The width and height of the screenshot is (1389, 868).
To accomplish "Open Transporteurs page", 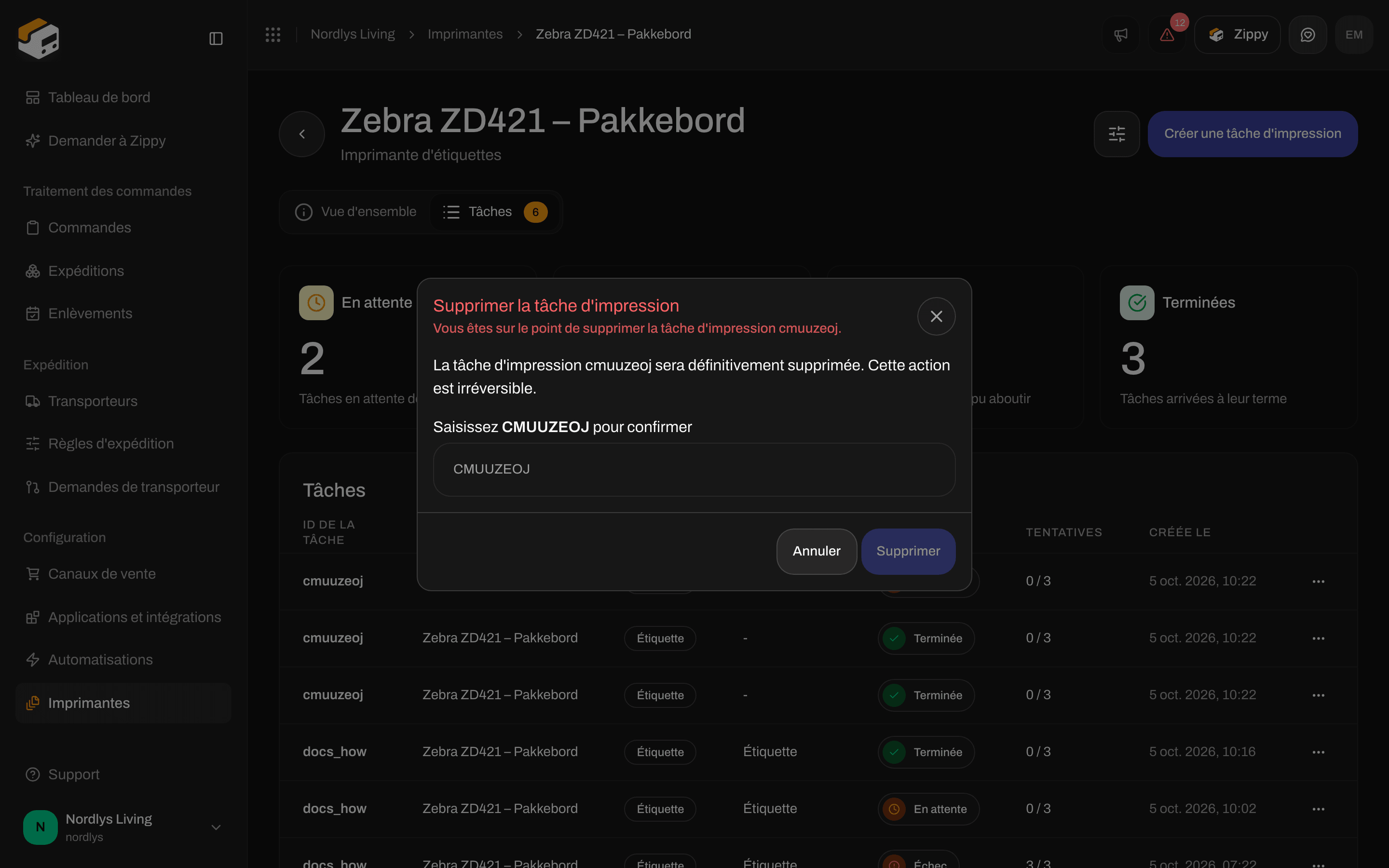I will pos(123,401).
